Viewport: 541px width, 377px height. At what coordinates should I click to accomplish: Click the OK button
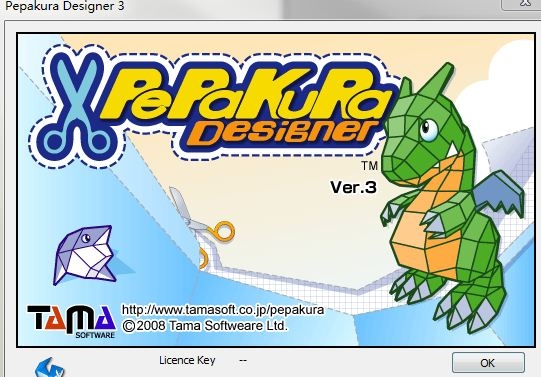point(488,363)
